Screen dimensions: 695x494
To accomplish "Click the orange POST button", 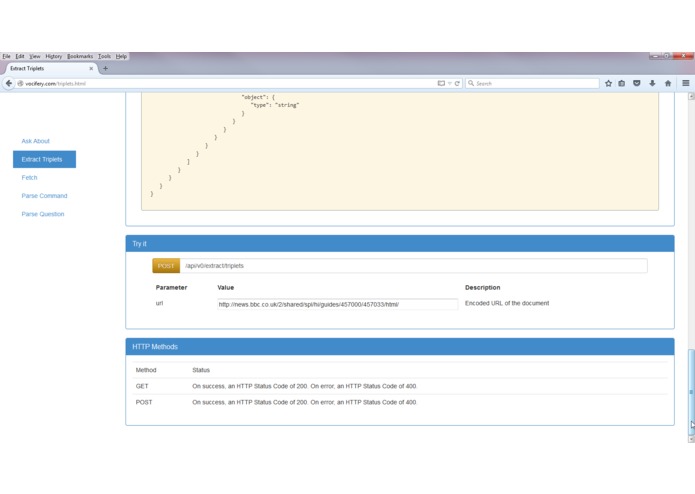I will 166,266.
